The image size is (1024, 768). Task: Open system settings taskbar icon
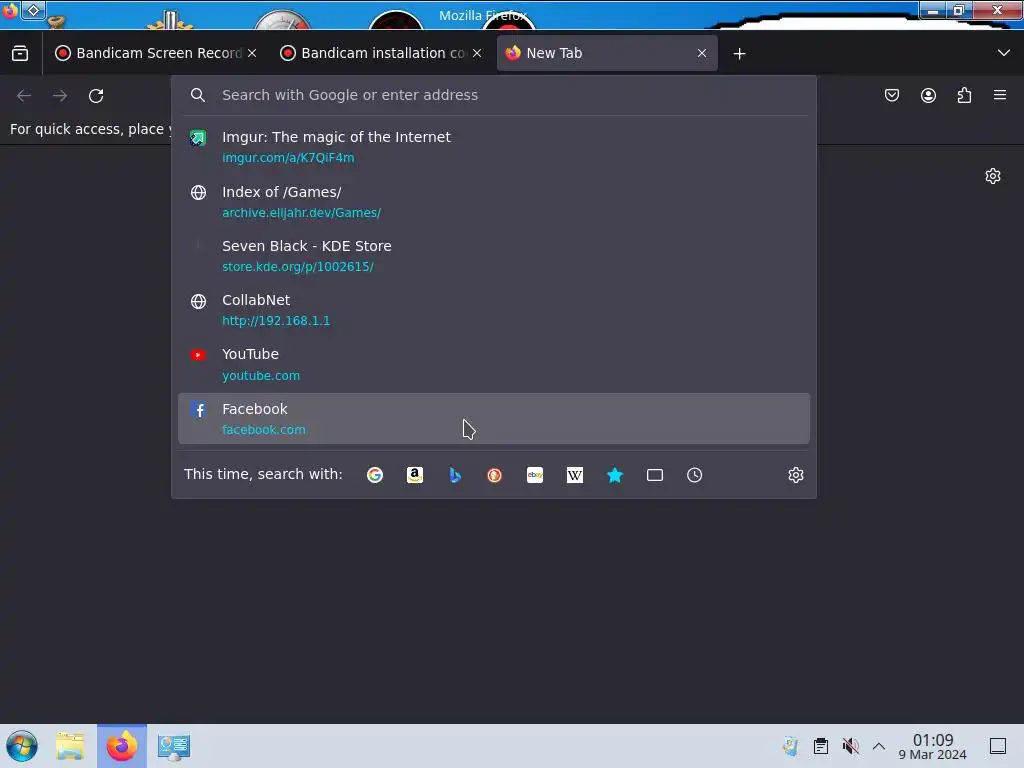pyautogui.click(x=174, y=746)
